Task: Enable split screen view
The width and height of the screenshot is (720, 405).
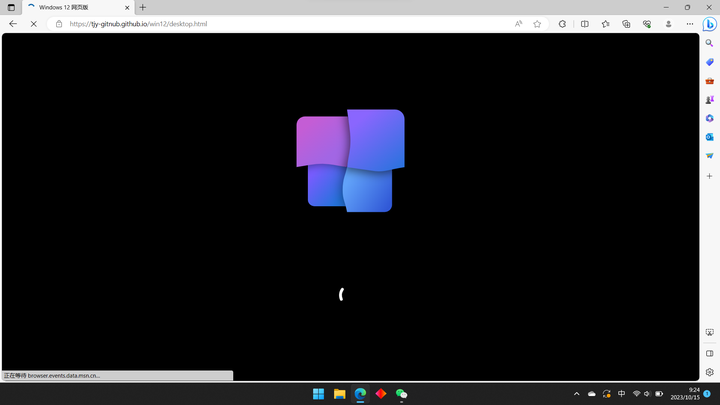Action: tap(585, 24)
